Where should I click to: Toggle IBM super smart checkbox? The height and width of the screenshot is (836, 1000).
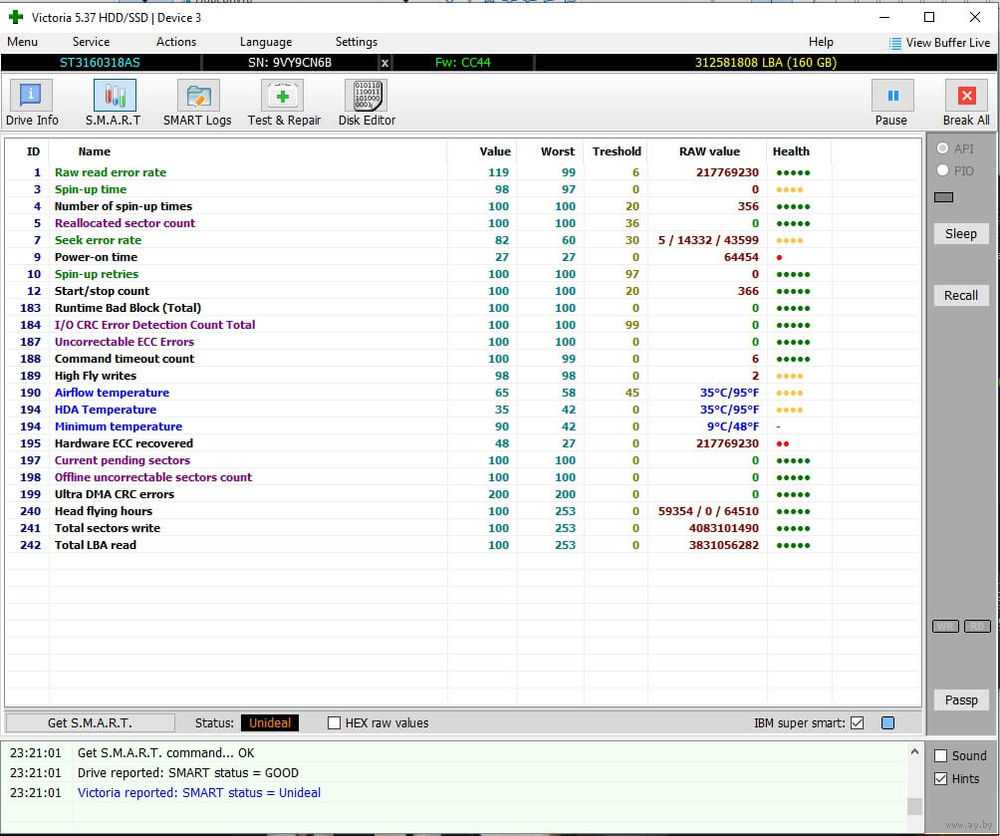[x=857, y=723]
